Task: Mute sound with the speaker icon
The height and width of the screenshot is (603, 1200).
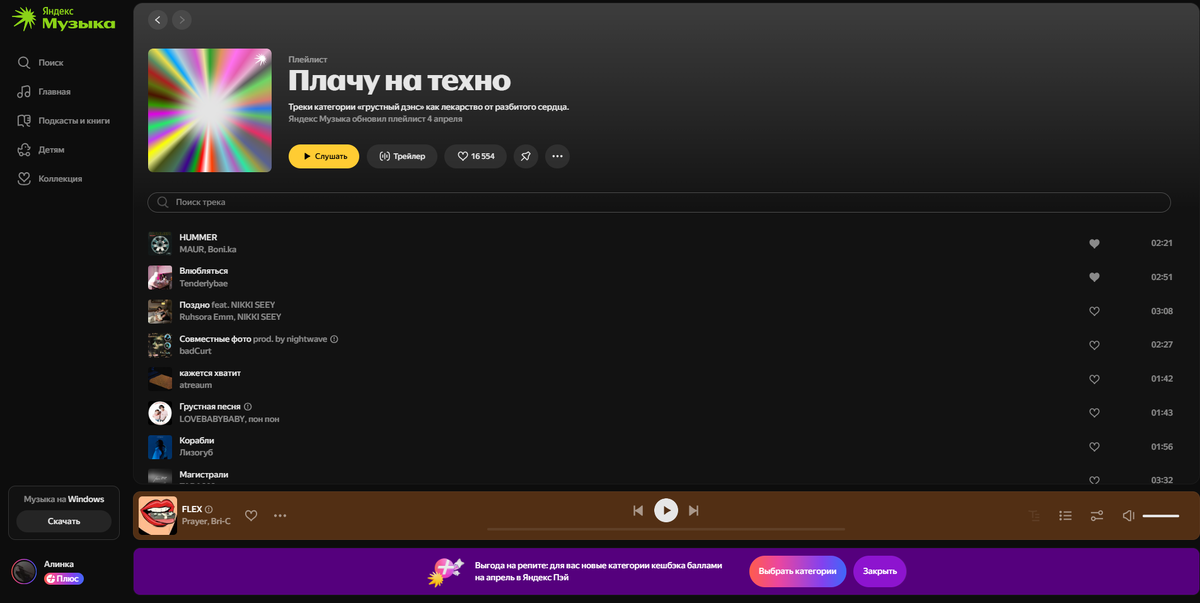Action: click(1128, 516)
